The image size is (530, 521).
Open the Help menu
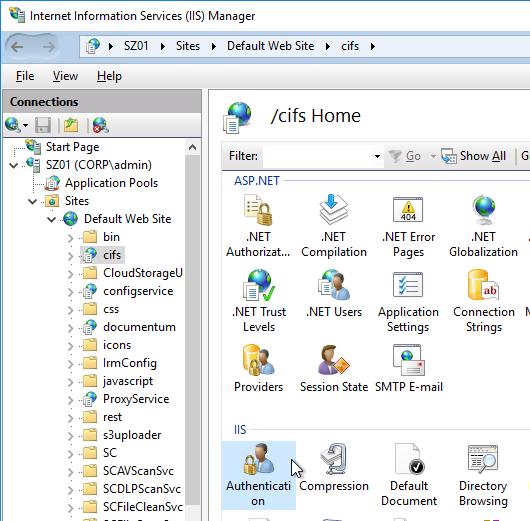[x=109, y=76]
